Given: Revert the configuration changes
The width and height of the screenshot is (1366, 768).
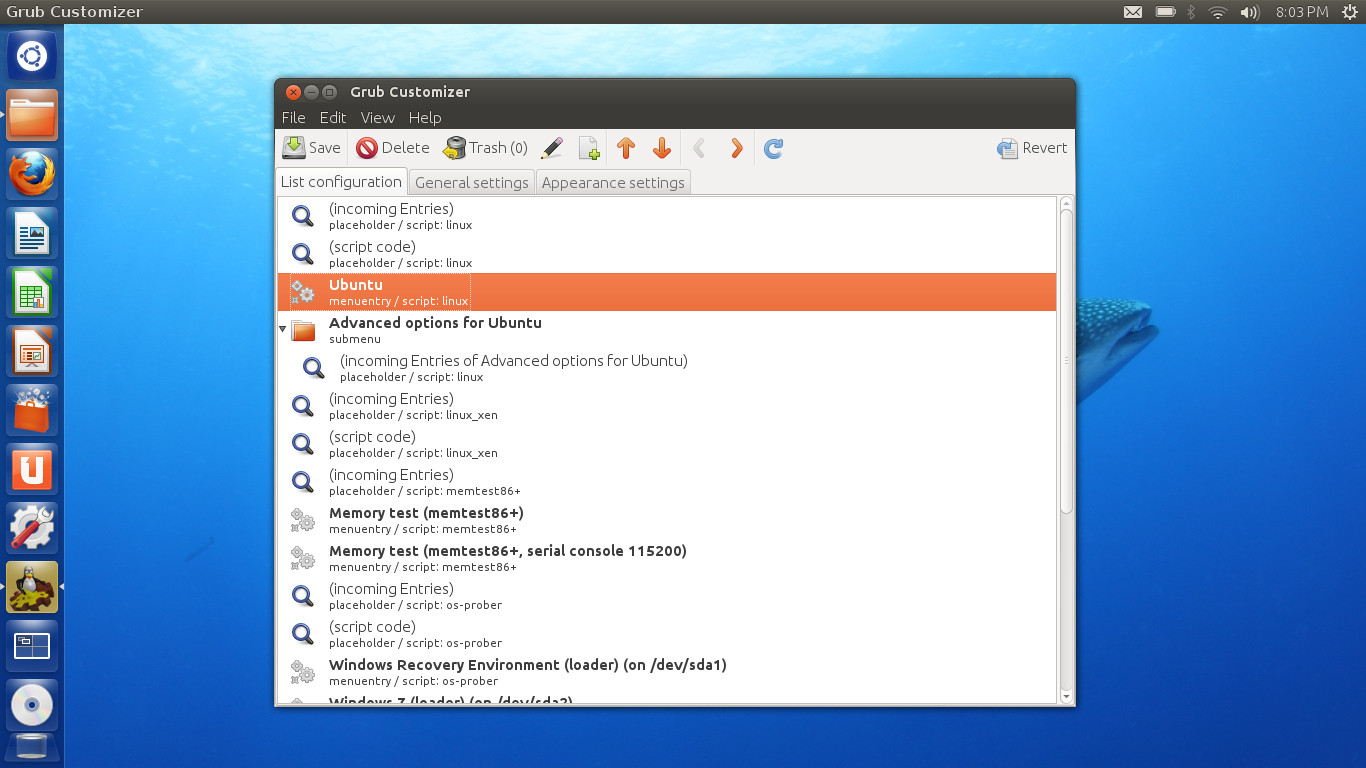Looking at the screenshot, I should point(1032,148).
